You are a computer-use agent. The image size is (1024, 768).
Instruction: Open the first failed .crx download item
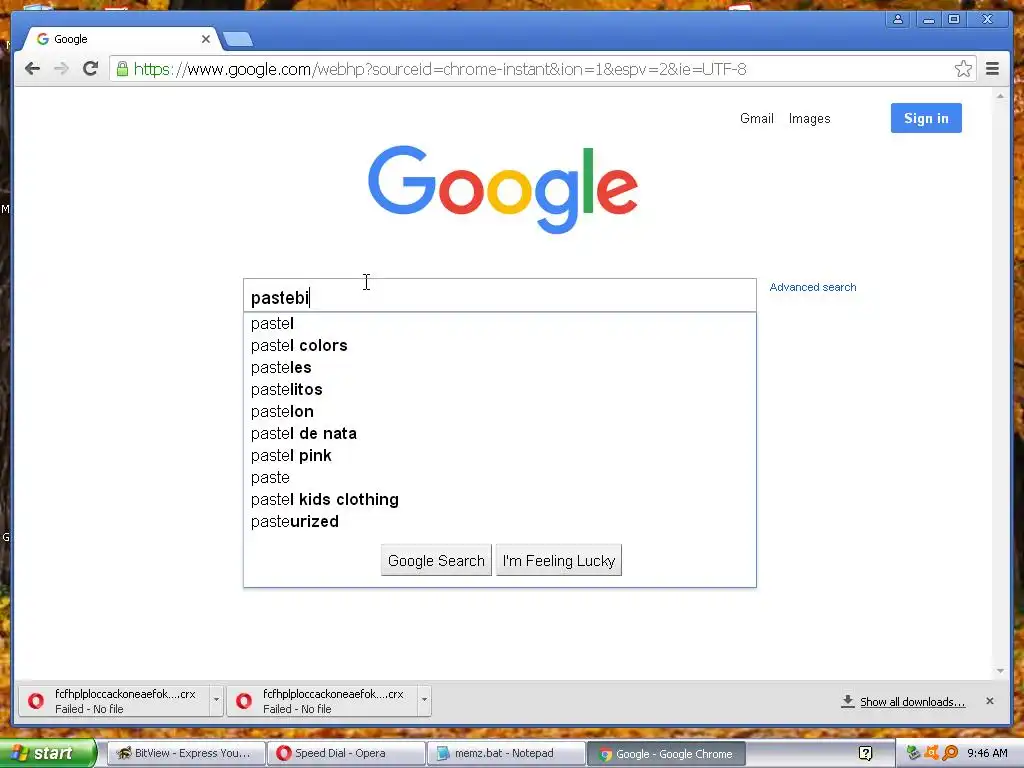coord(114,701)
